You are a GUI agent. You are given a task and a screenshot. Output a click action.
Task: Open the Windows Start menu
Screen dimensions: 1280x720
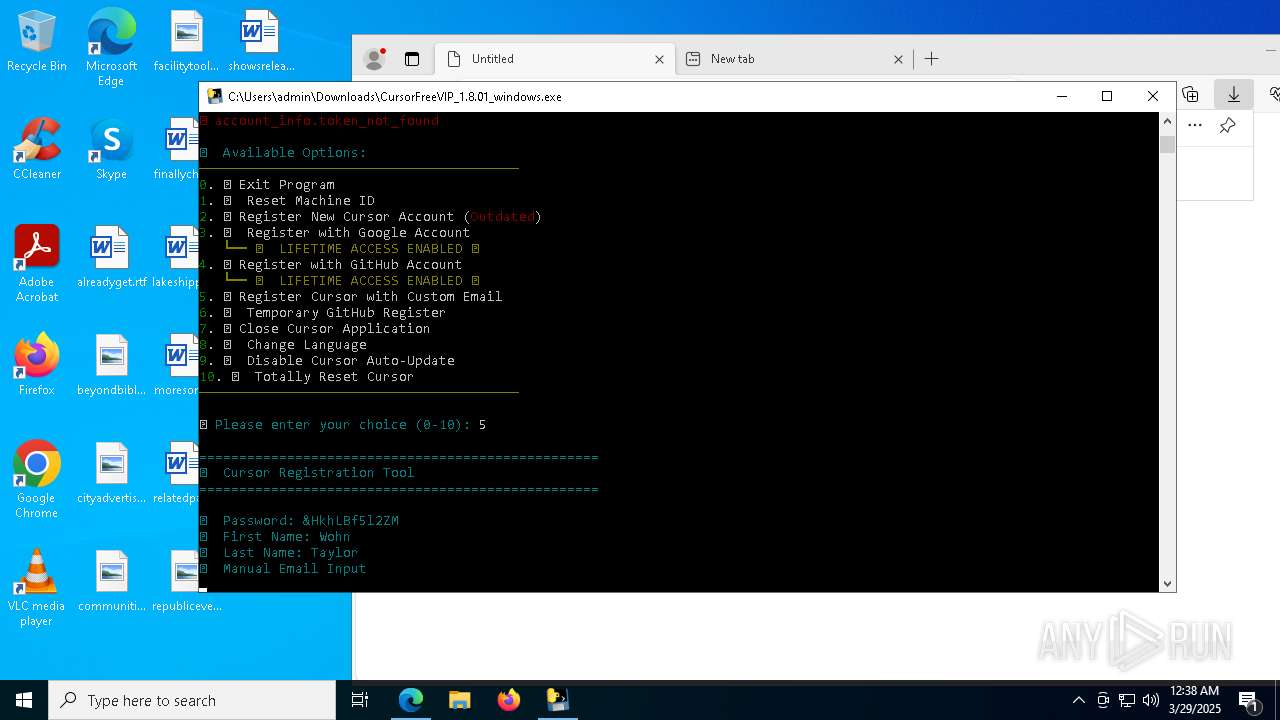[24, 700]
